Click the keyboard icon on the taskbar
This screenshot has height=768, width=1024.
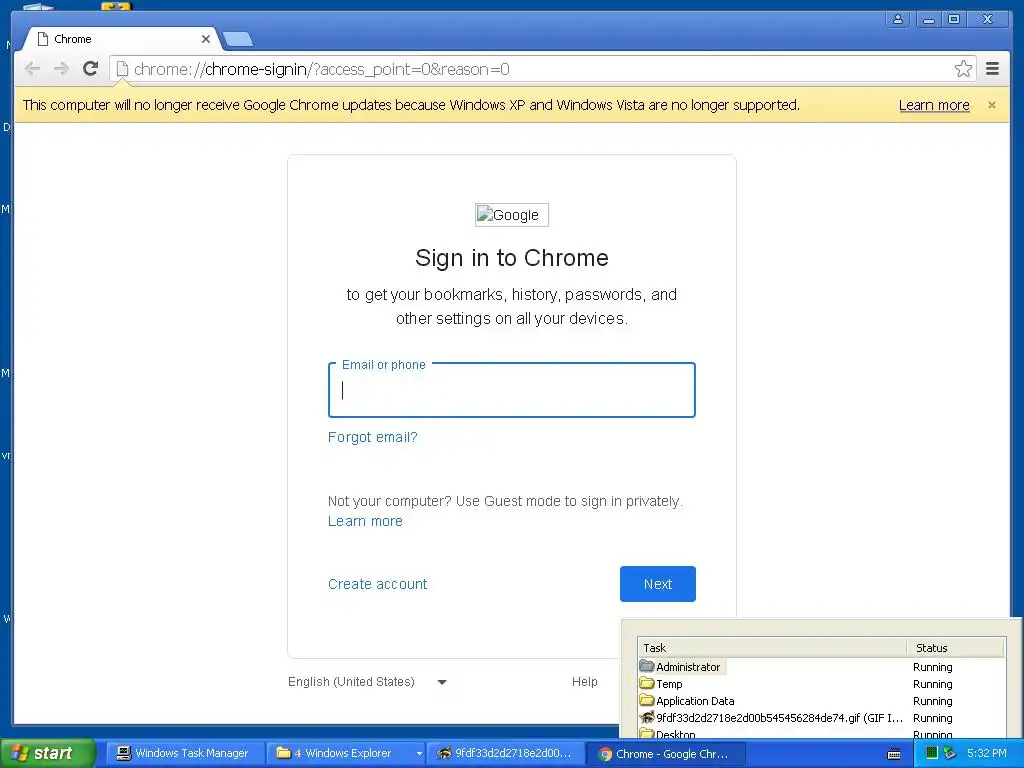(894, 754)
